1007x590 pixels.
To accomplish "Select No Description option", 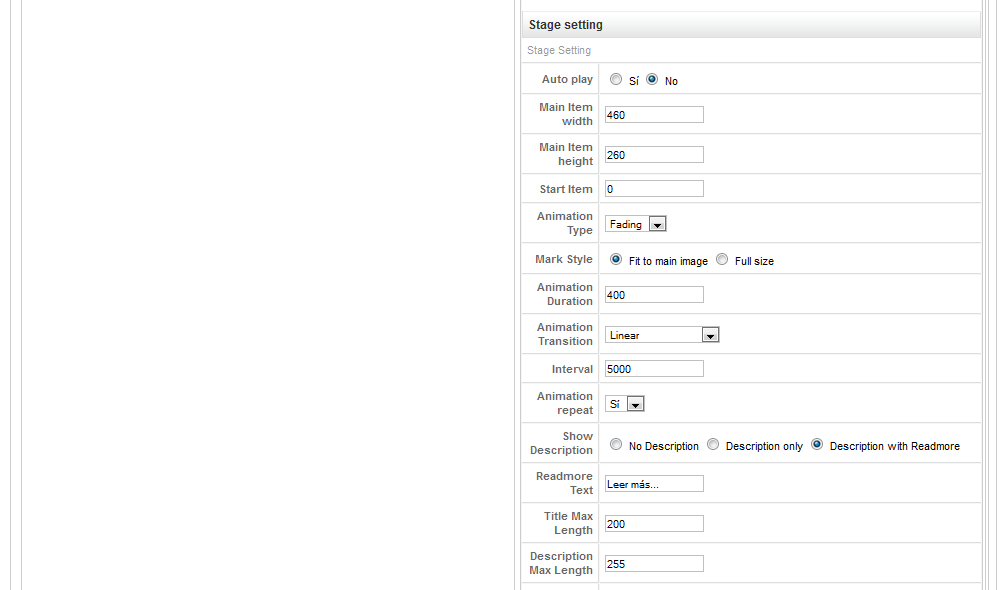I will 616,445.
